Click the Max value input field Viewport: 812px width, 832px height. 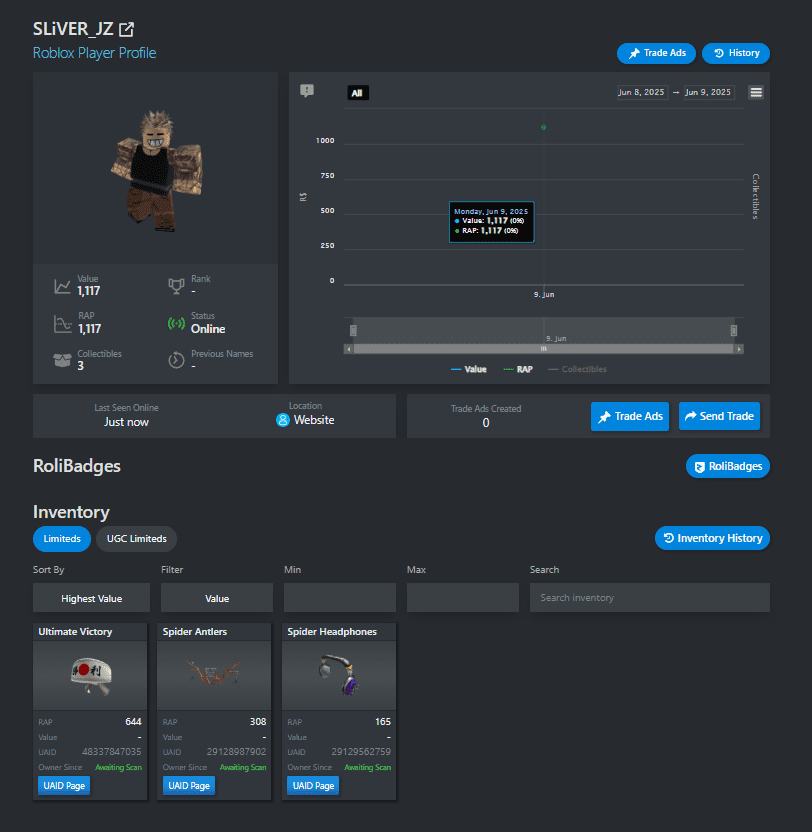click(463, 597)
